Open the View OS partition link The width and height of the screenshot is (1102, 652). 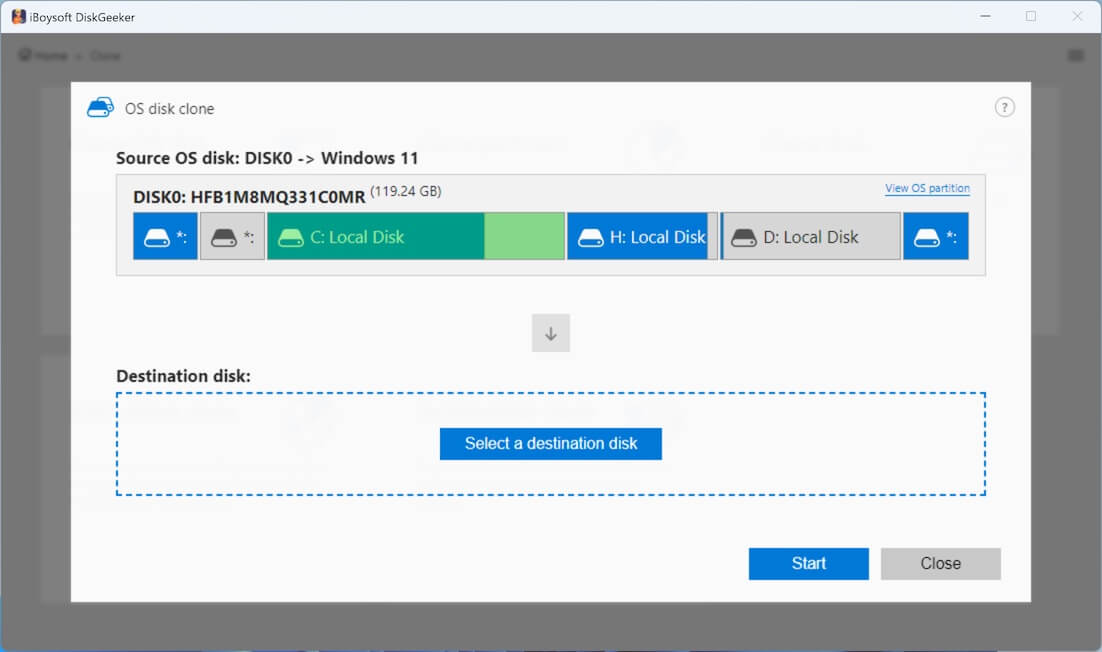tap(927, 188)
